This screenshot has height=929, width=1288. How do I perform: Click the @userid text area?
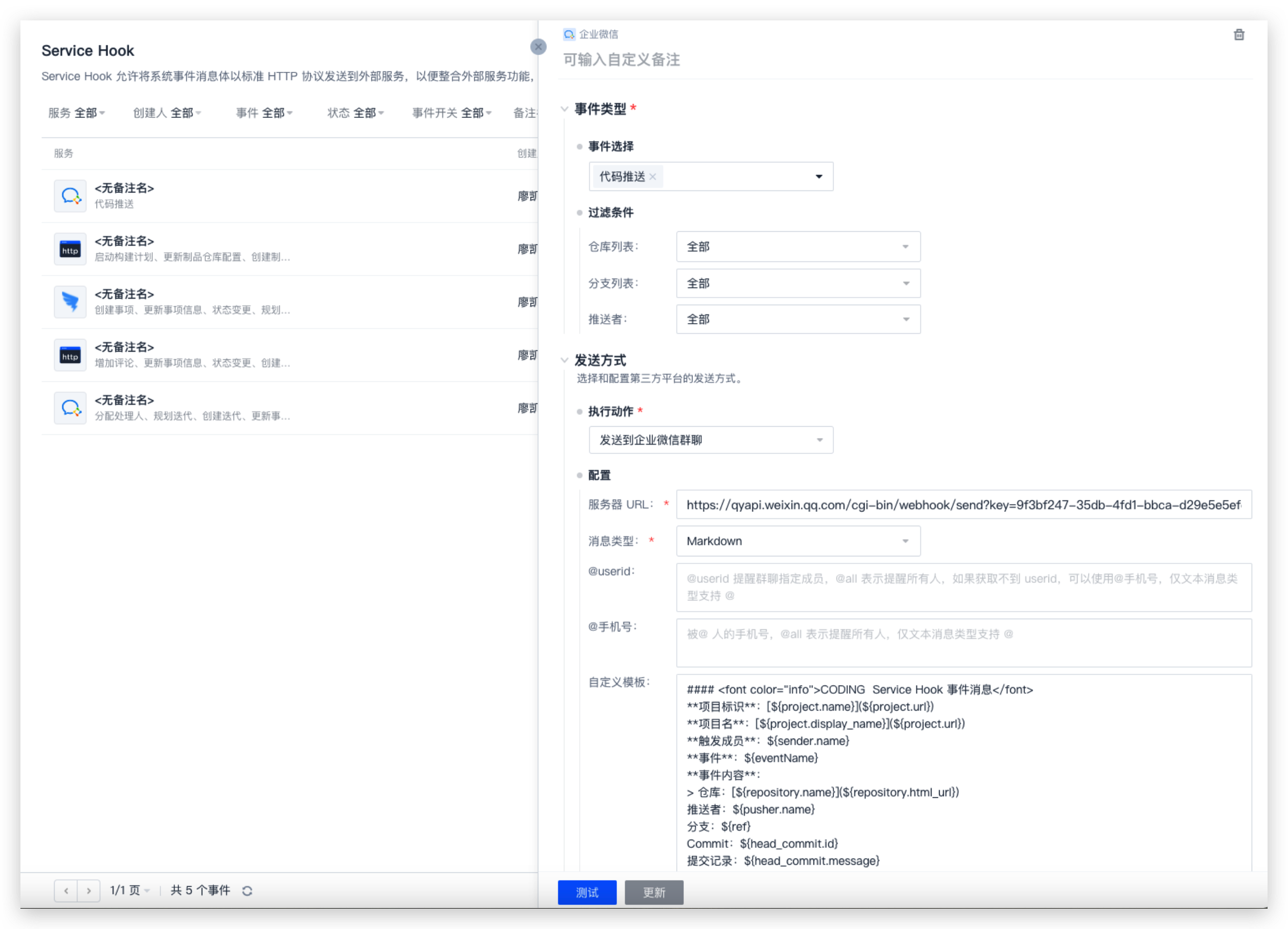click(x=964, y=588)
